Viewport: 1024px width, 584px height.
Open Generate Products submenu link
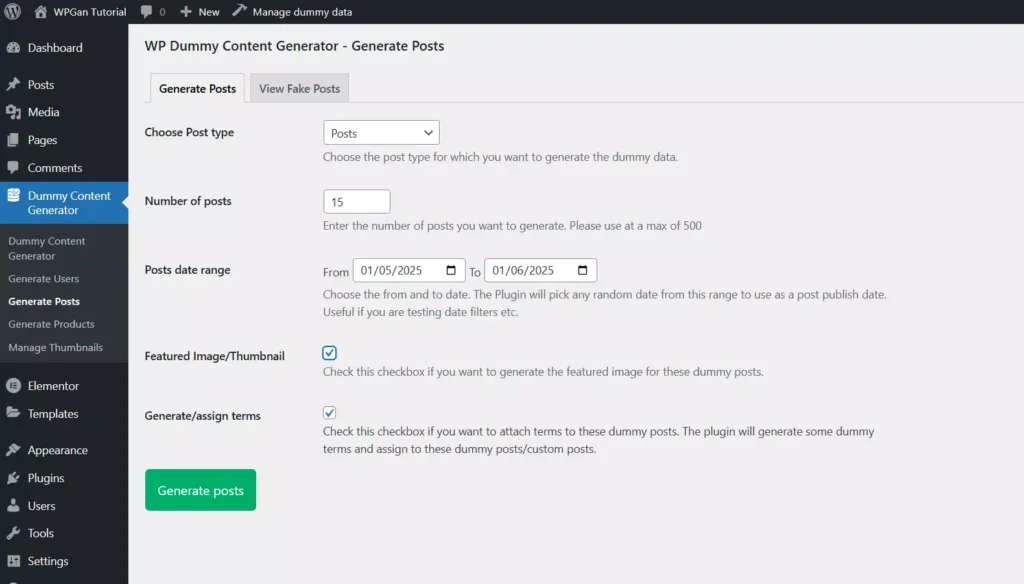point(51,324)
